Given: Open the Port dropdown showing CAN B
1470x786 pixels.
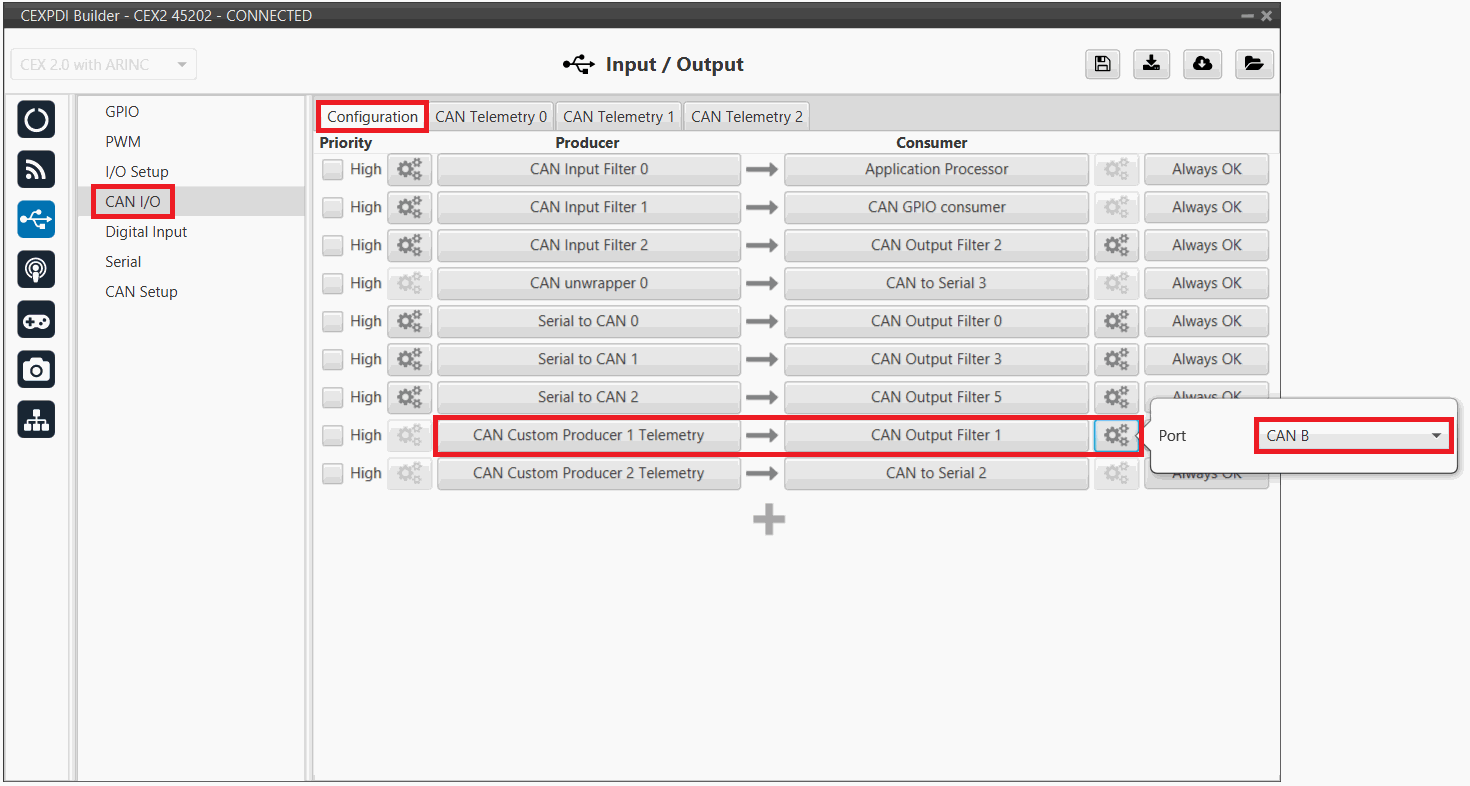Looking at the screenshot, I should [1353, 436].
